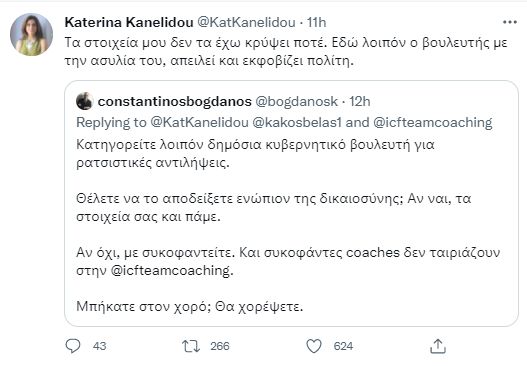Screen dimensions: 527x366
Task: Open Katerina Kanelidou's profile picture
Action: pos(32,35)
